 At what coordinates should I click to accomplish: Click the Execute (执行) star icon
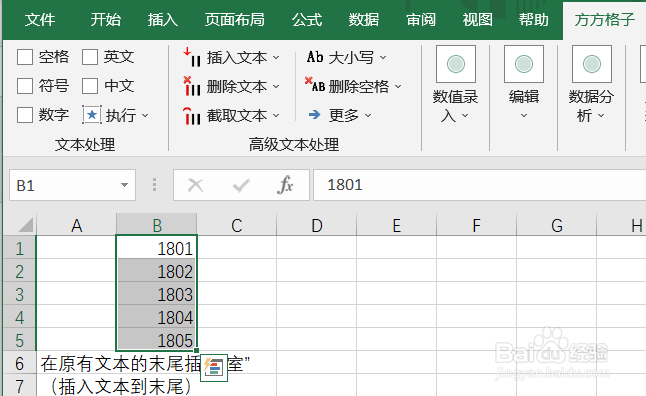[x=92, y=115]
